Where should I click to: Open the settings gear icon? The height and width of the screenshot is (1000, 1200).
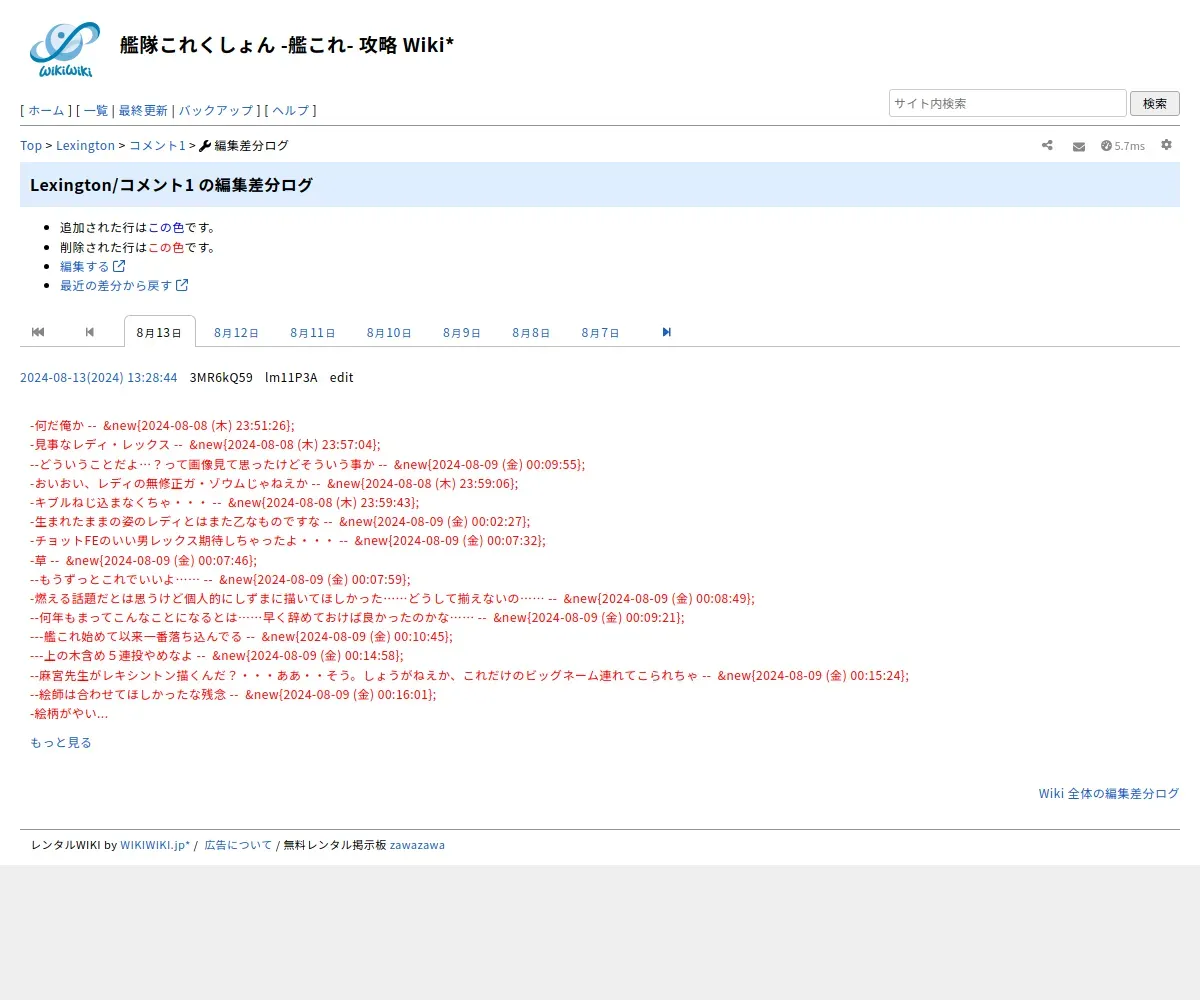(1166, 145)
